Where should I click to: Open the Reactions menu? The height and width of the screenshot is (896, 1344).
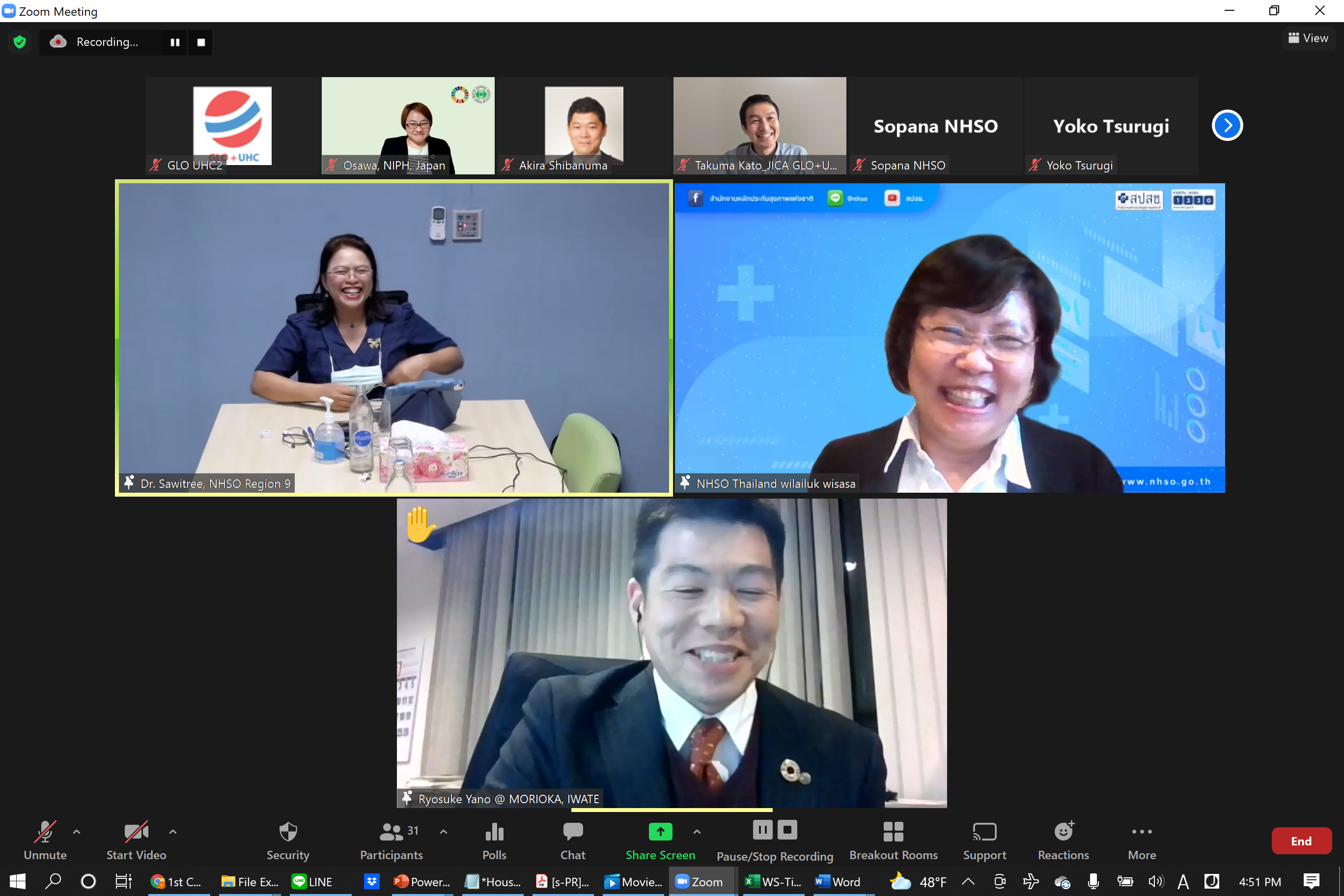[x=1063, y=840]
